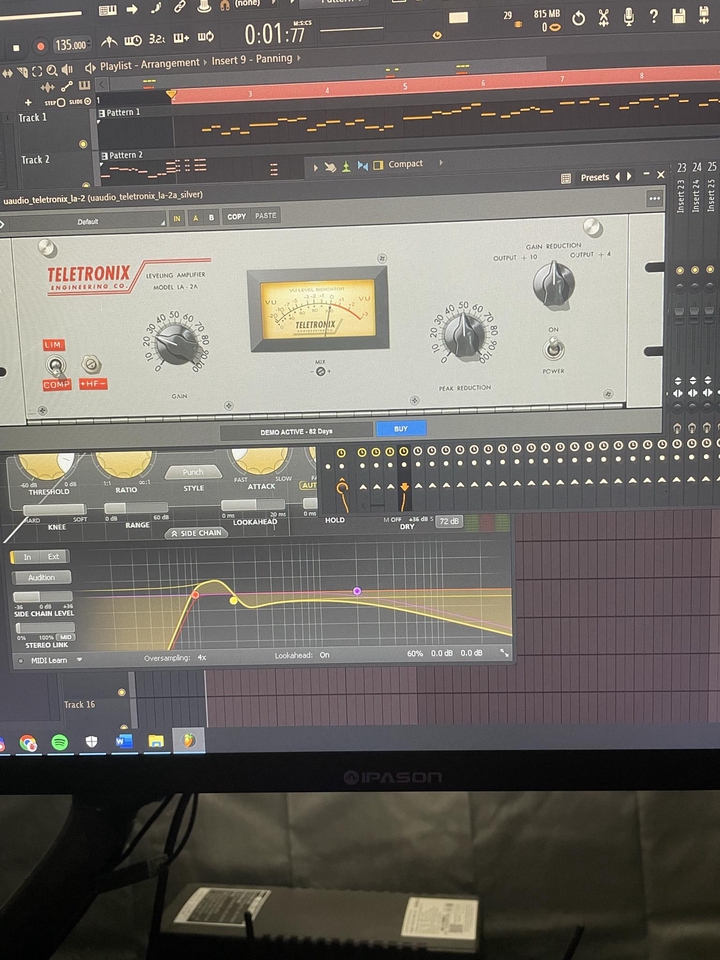
Task: Open mixer Compact layout dropdown
Action: pyautogui.click(x=405, y=164)
